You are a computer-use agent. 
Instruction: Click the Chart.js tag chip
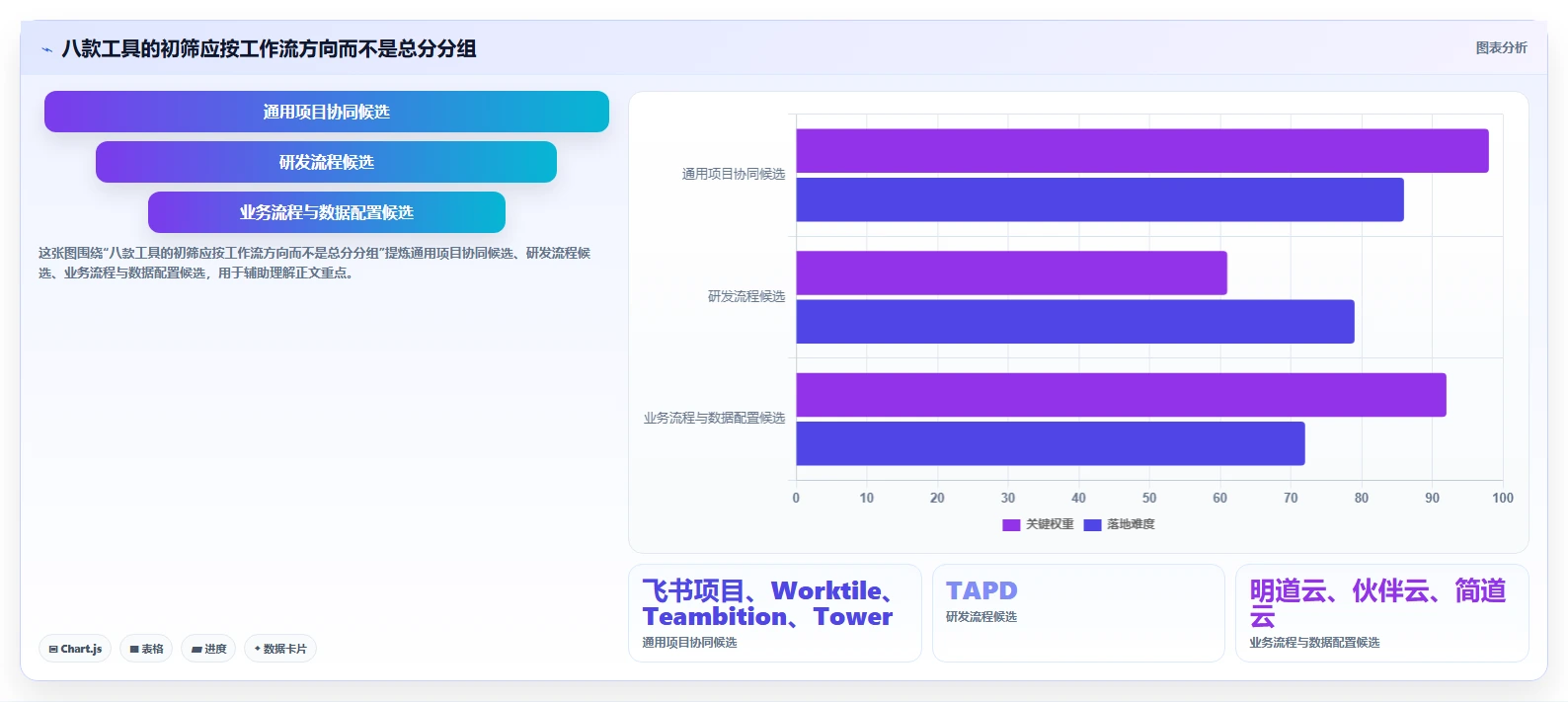pos(75,649)
